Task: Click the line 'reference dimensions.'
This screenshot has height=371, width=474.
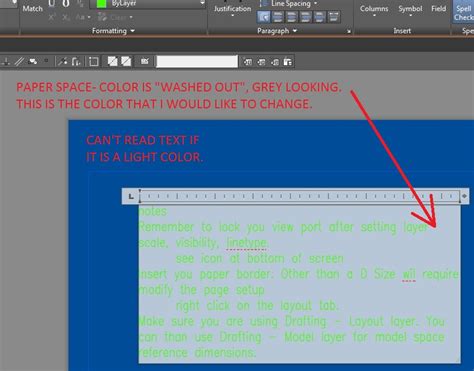Action: tap(197, 353)
